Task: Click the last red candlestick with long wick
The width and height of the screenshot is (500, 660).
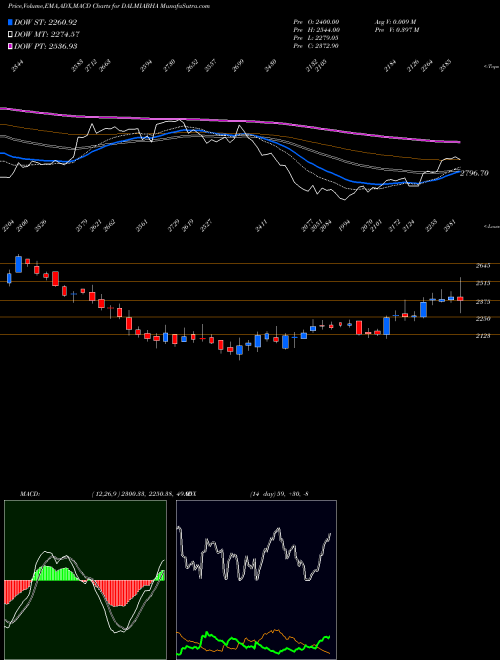Action: (x=460, y=298)
